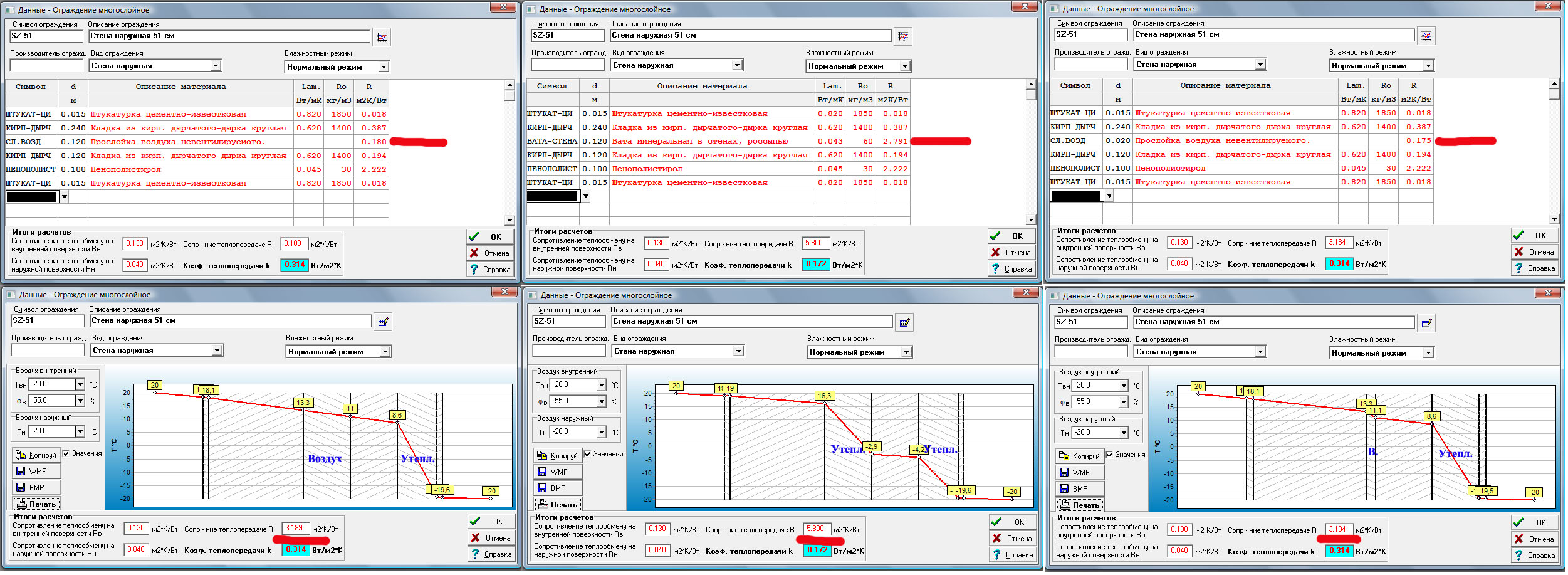This screenshot has width=1568, height=575.
Task: Click Символ column header in table window R 5.800
Action: [551, 86]
